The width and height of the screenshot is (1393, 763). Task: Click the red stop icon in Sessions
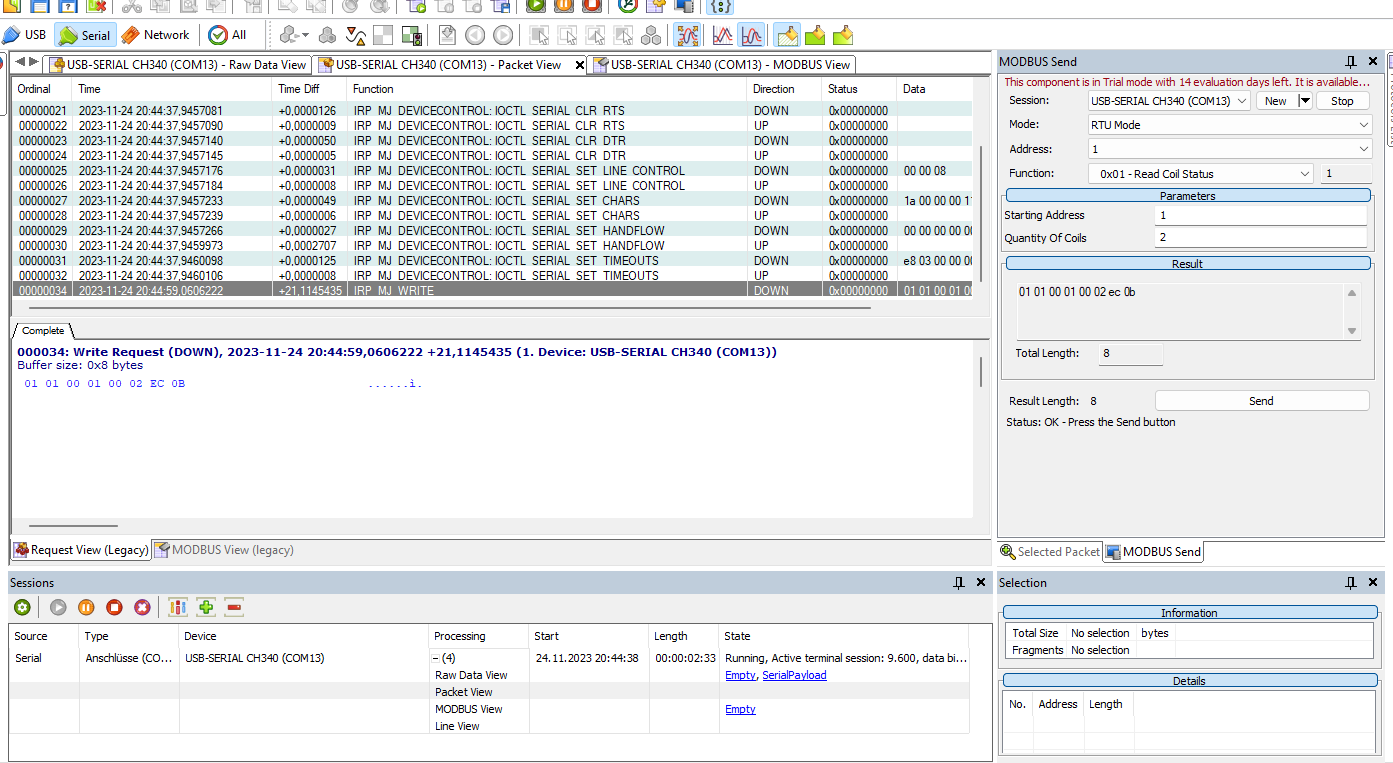114,607
